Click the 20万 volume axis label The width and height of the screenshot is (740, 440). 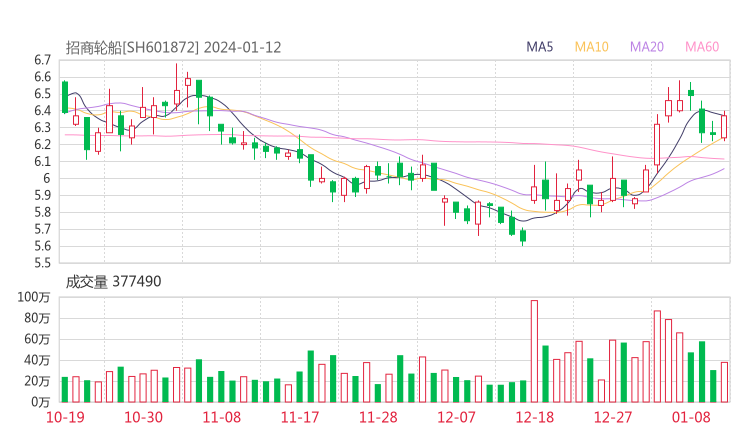click(37, 381)
